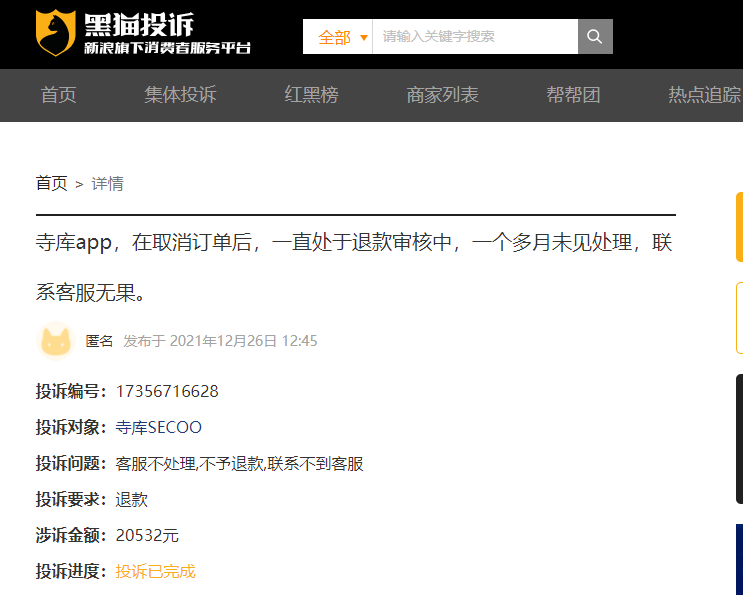Open the 红黑榜 nav item

311,95
